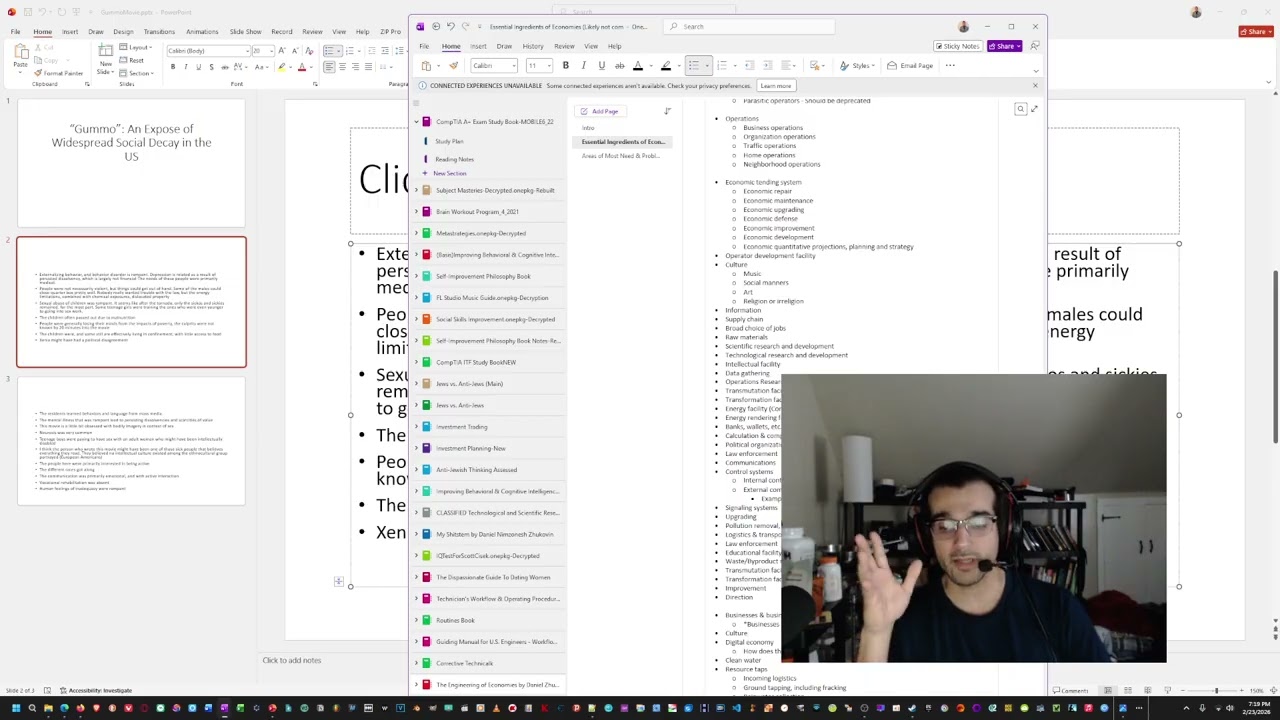
Task: Toggle text Shadow in PowerPoint
Action: tap(211, 67)
